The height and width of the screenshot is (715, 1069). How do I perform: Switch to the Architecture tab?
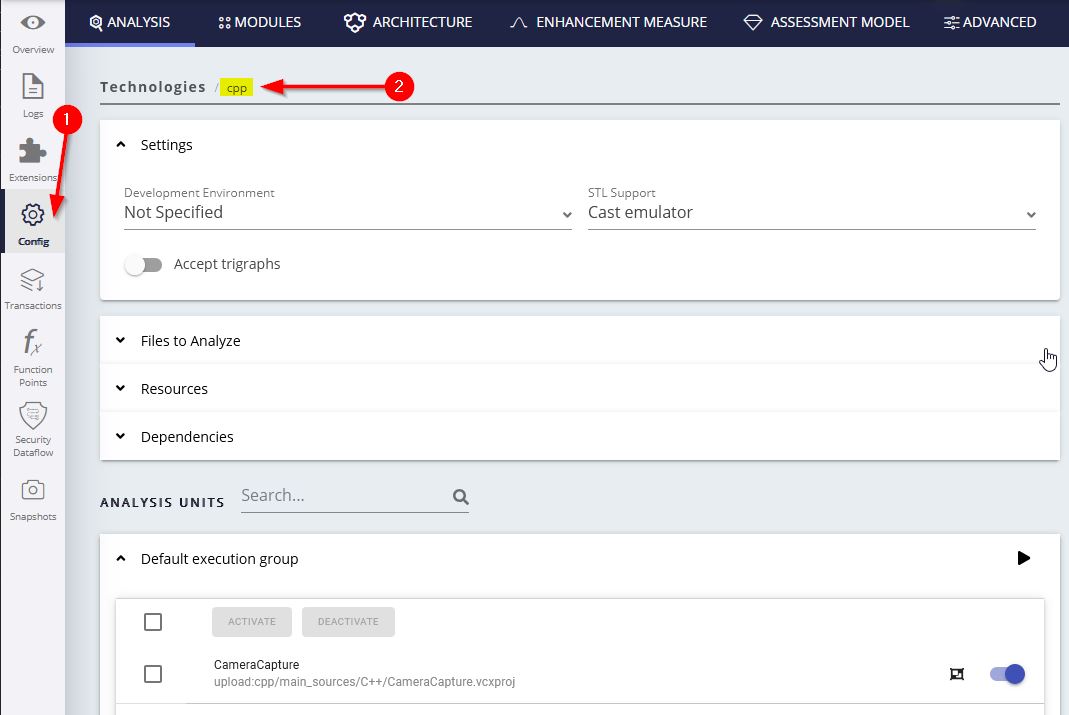click(408, 22)
